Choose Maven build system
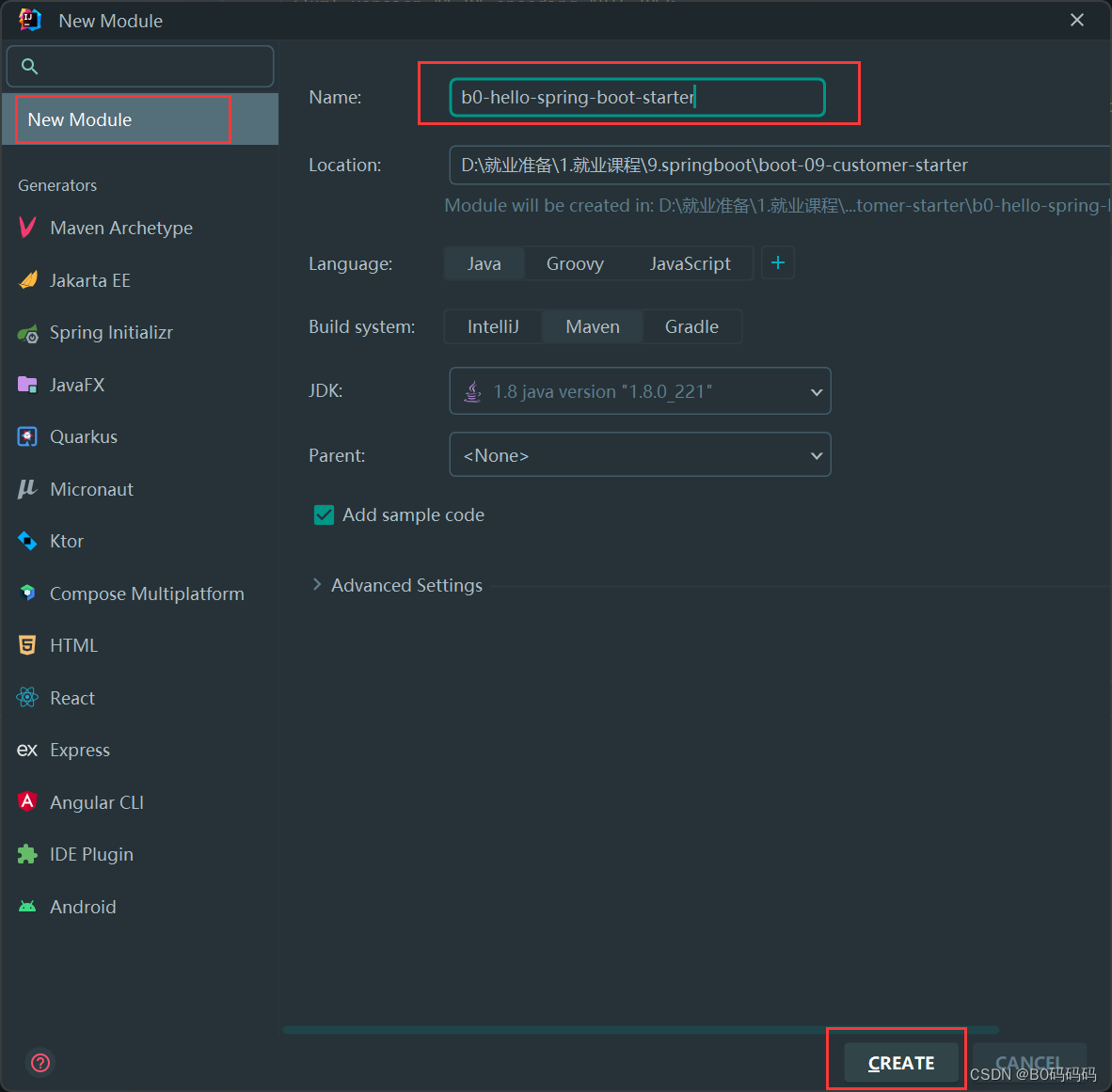Viewport: 1112px width, 1092px height. pos(593,327)
